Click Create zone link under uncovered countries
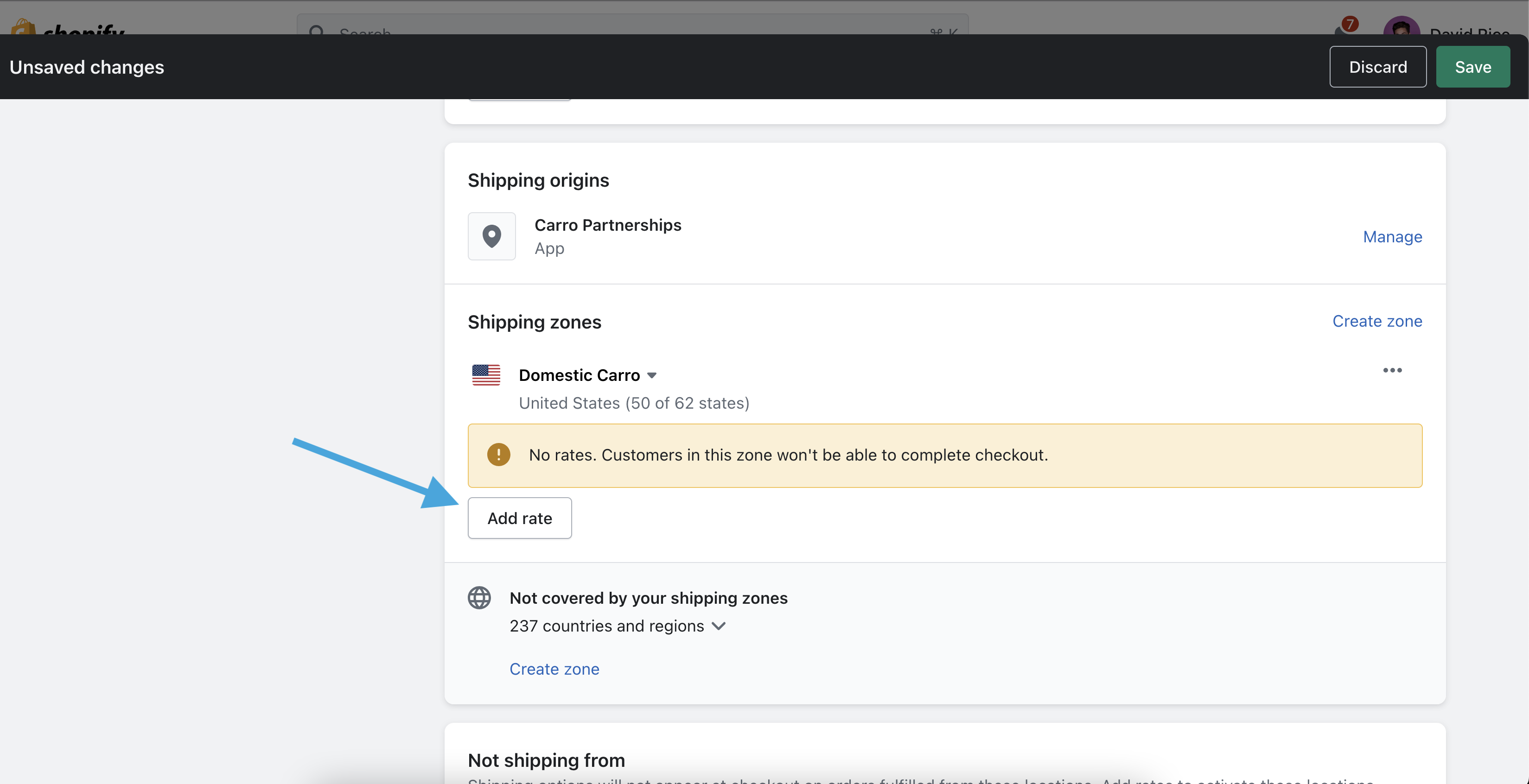The height and width of the screenshot is (784, 1529). [554, 669]
